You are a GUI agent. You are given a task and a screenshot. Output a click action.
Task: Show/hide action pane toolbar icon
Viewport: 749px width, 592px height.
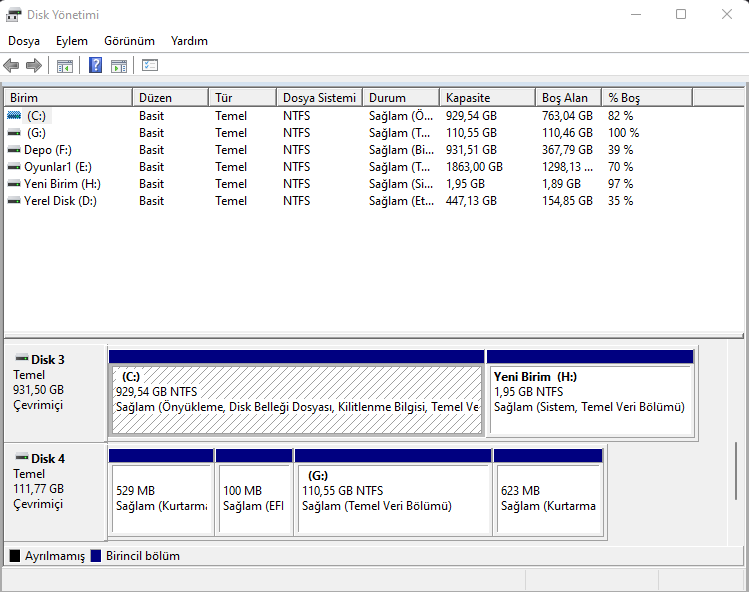[119, 65]
